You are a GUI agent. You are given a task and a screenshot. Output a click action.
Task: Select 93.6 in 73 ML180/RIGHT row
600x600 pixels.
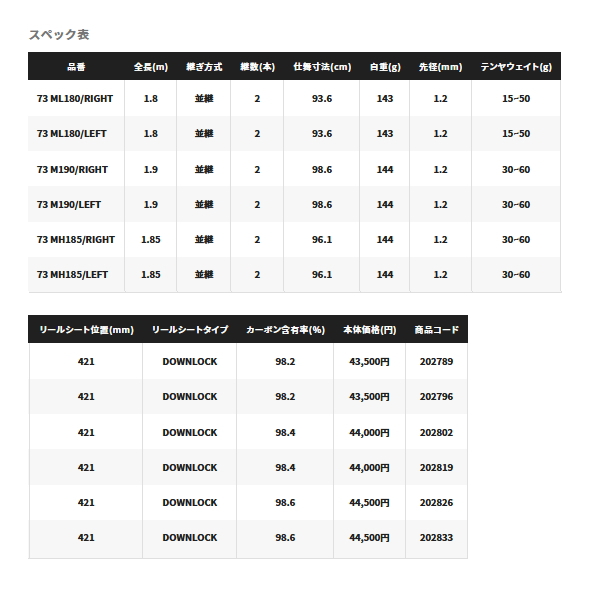point(322,99)
